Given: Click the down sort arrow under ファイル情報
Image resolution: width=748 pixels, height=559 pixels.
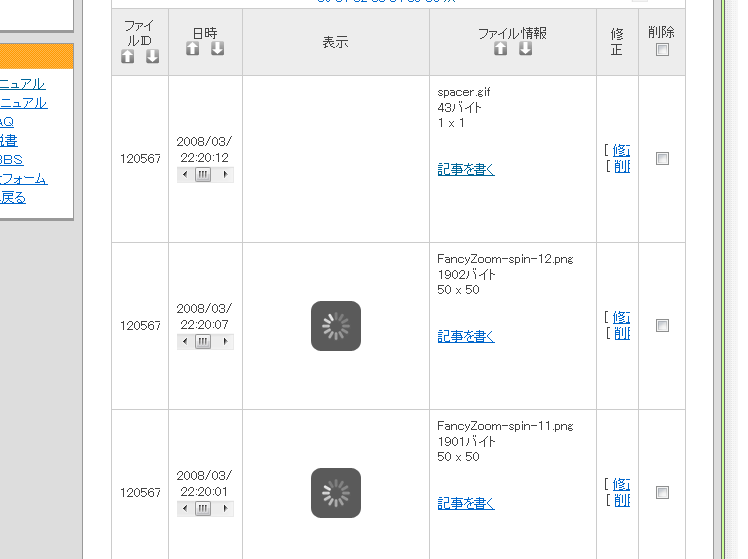Looking at the screenshot, I should (x=525, y=49).
